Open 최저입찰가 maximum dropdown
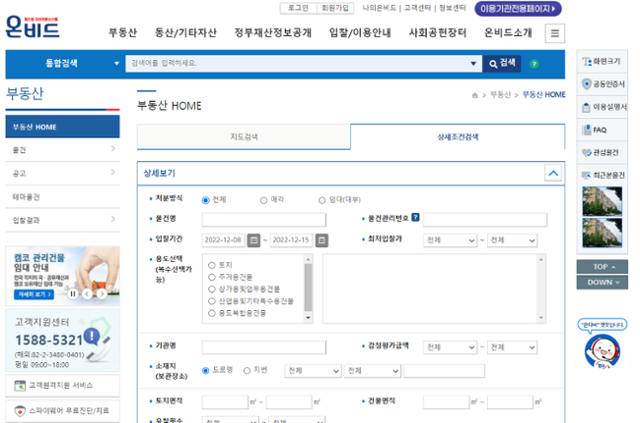 tap(512, 240)
